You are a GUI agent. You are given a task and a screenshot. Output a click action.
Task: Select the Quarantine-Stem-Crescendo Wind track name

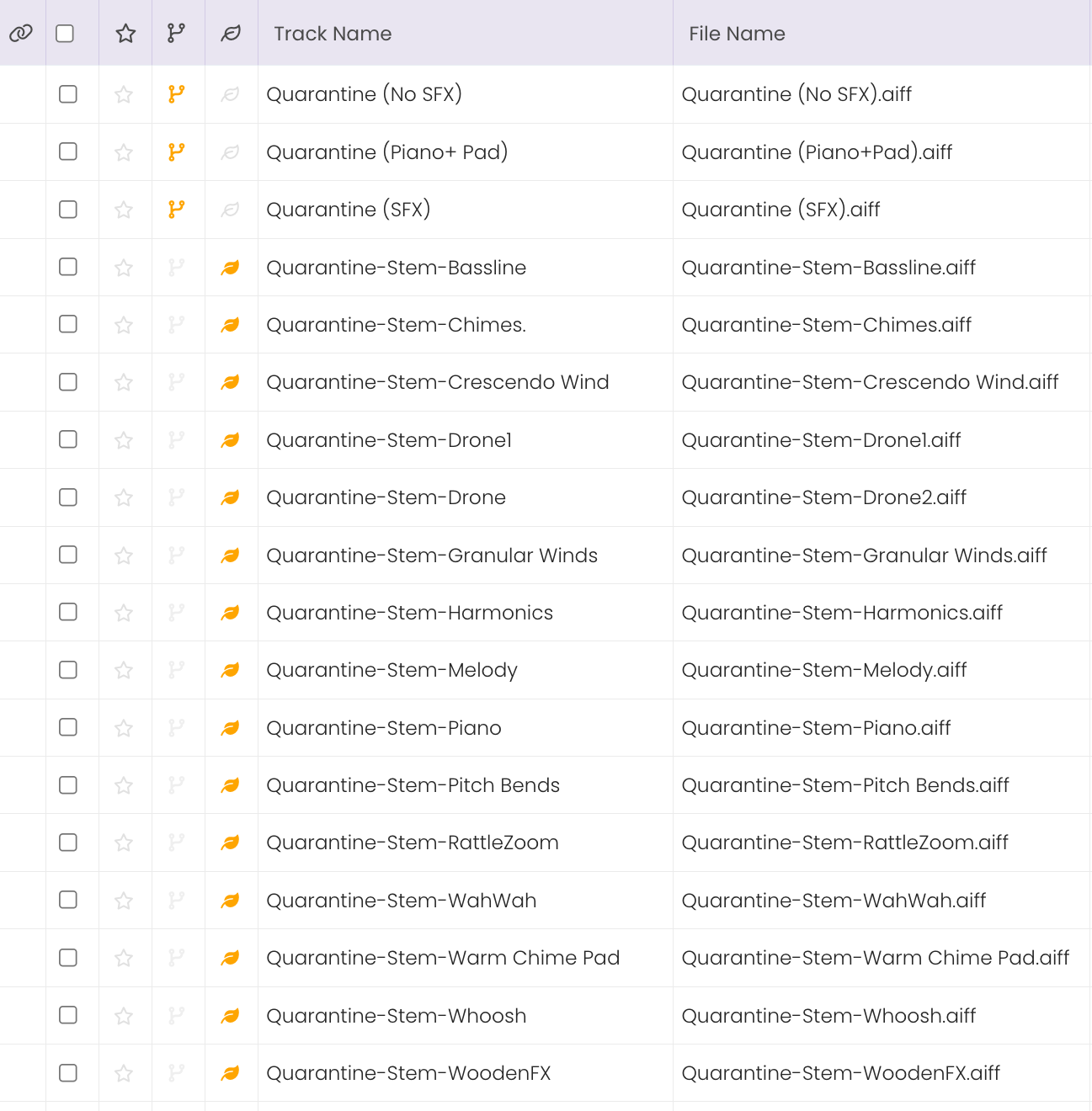pos(438,382)
